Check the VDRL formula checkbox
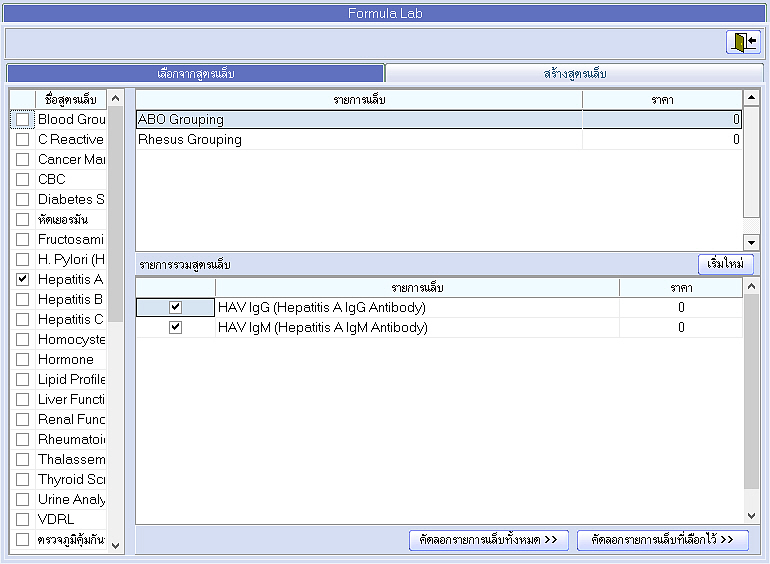This screenshot has height=564, width=770. (x=23, y=519)
